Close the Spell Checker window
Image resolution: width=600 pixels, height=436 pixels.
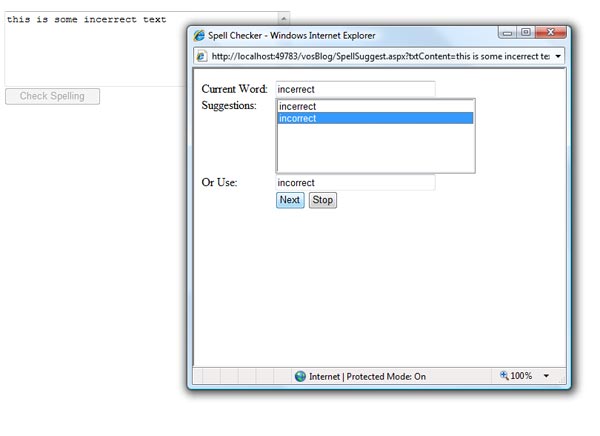[551, 33]
